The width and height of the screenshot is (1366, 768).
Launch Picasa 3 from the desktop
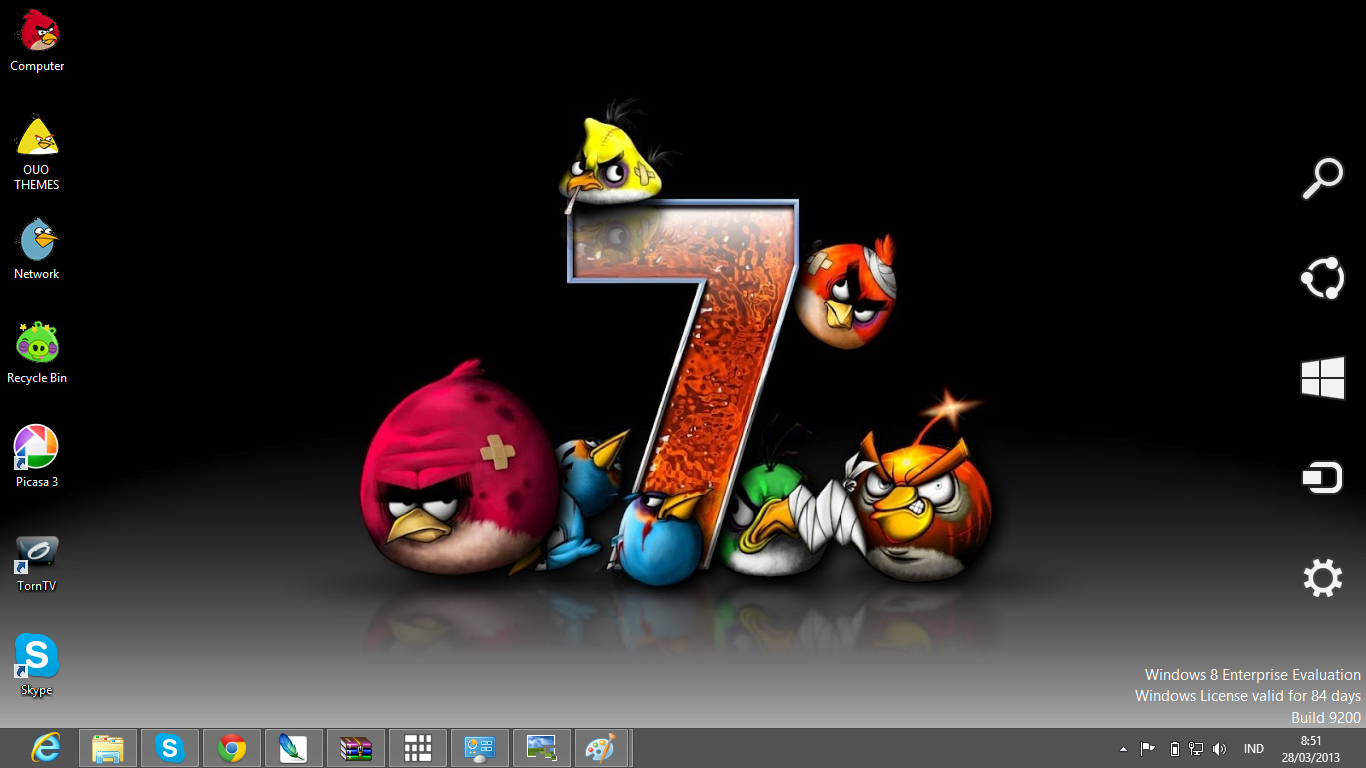[x=37, y=447]
